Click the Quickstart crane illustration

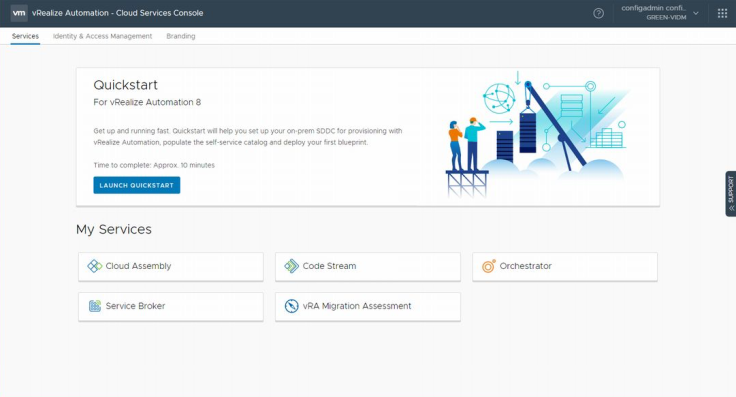pyautogui.click(x=537, y=134)
